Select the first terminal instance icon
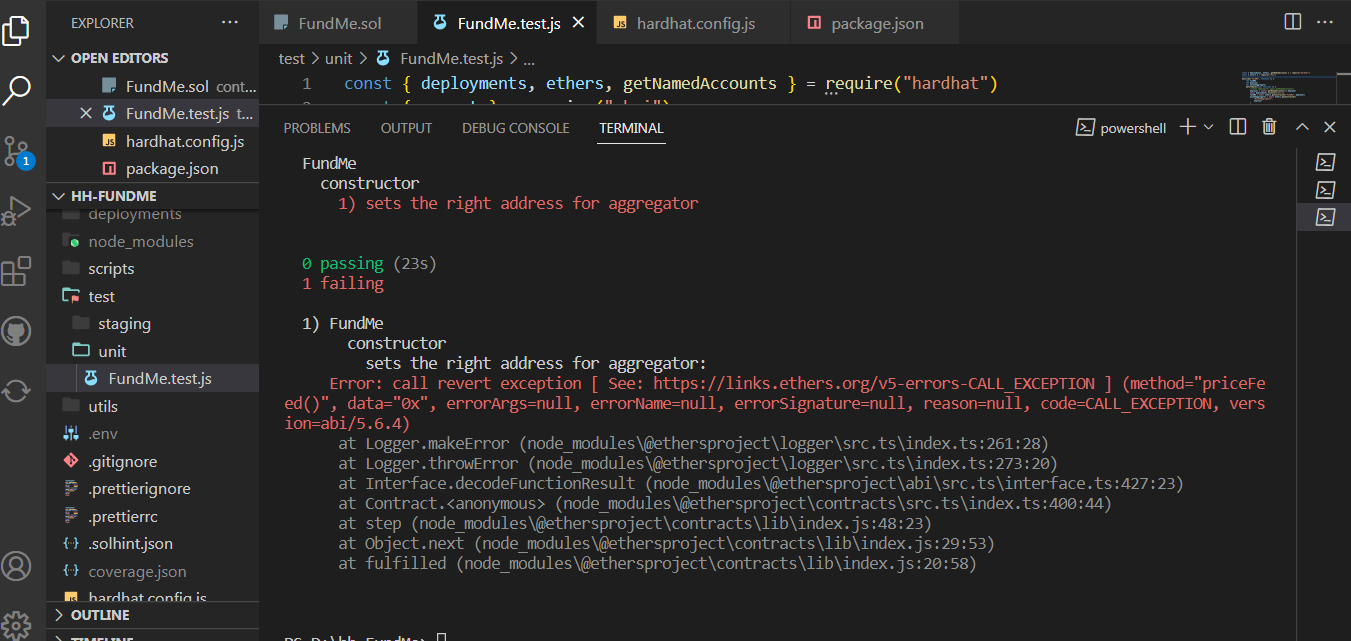 [x=1325, y=162]
